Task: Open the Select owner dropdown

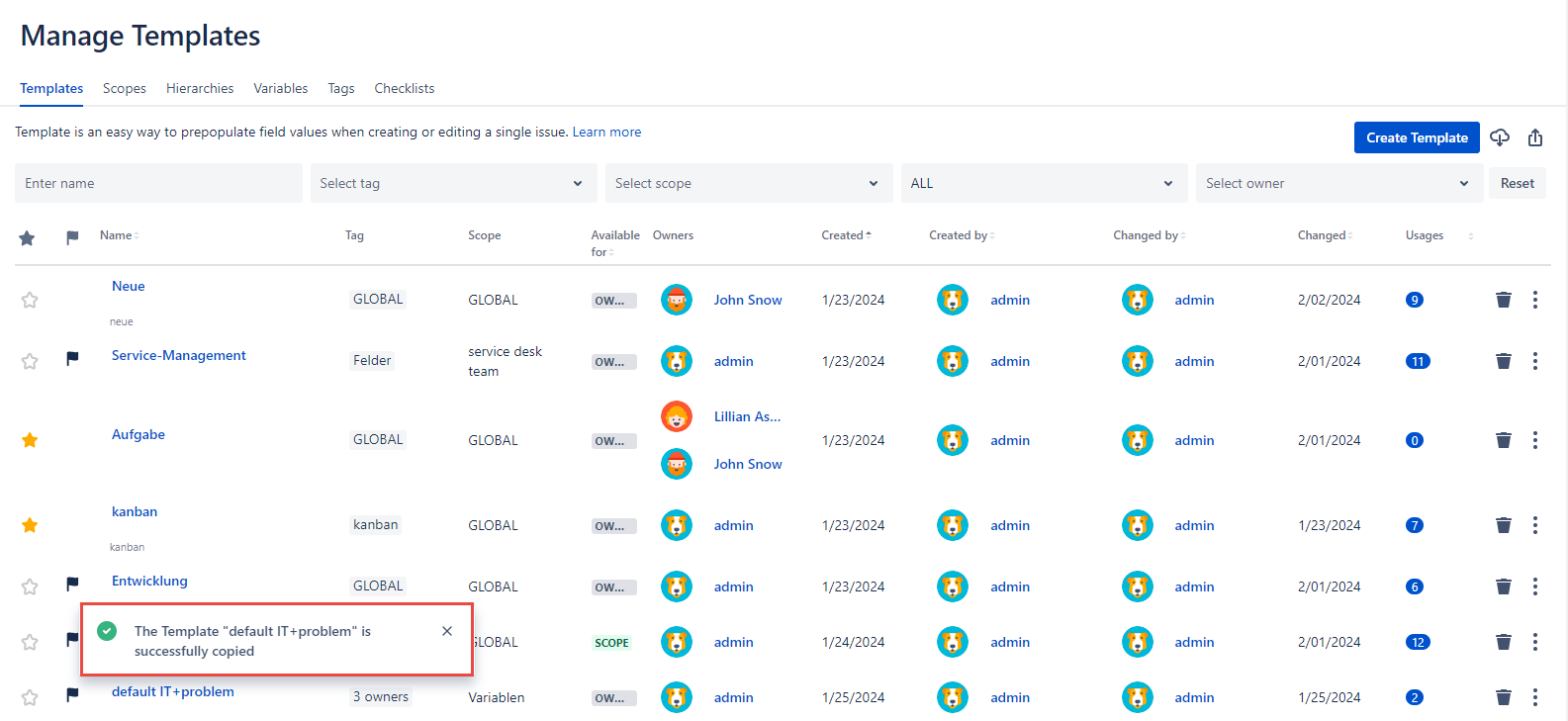Action: (x=1337, y=183)
